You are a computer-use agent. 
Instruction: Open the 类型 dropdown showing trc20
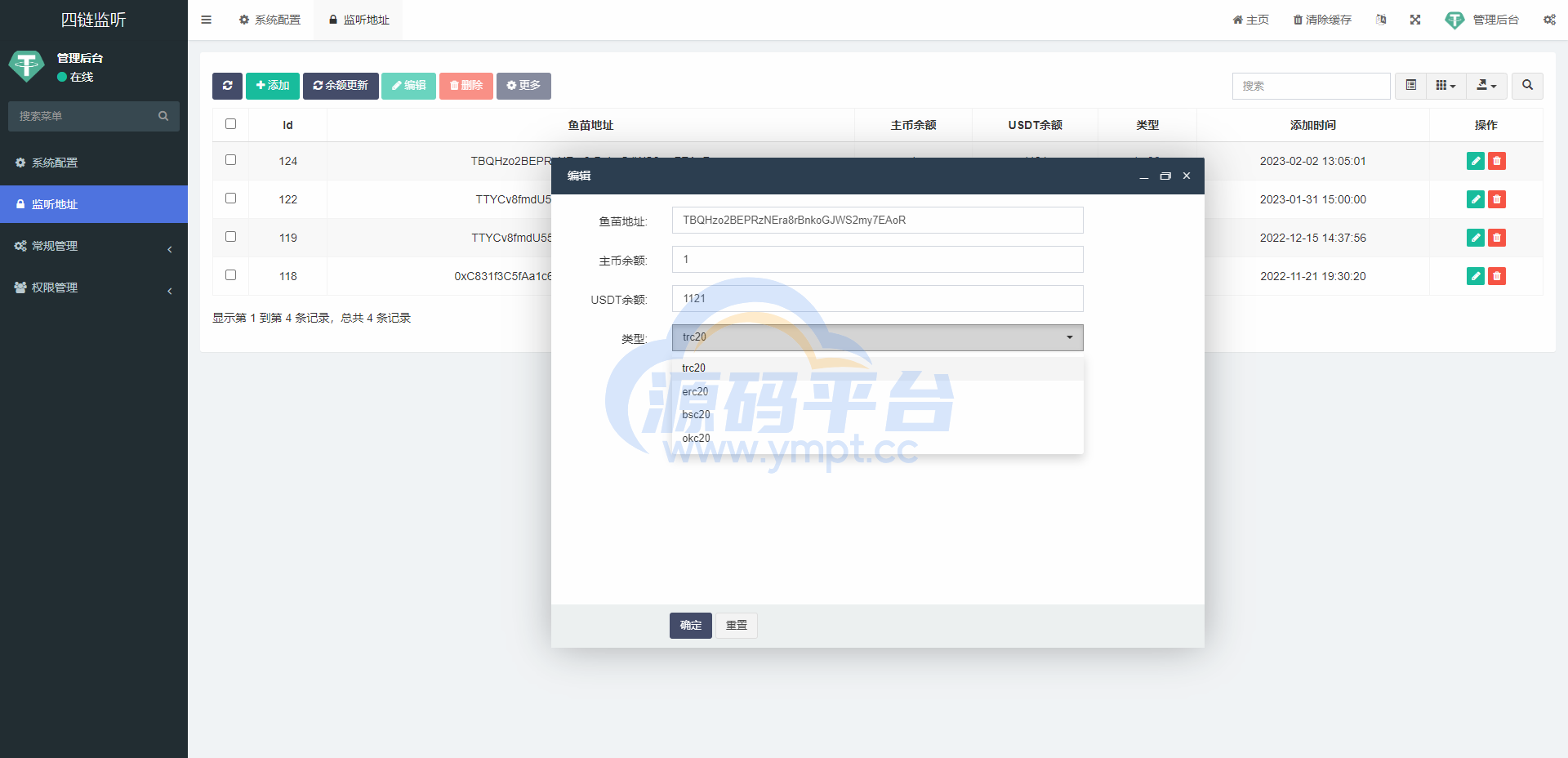(877, 337)
